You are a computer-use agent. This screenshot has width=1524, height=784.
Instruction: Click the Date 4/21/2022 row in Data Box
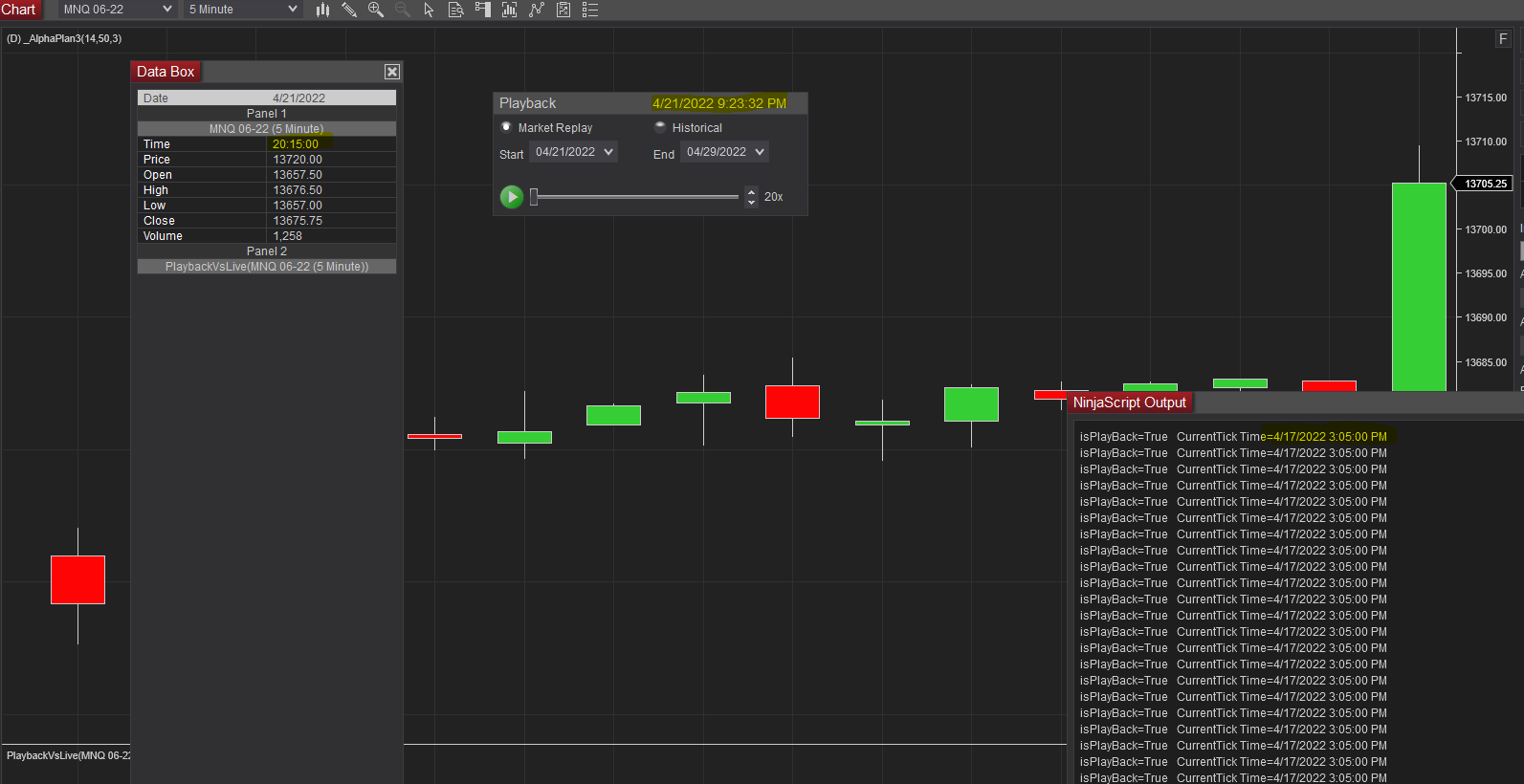point(267,98)
